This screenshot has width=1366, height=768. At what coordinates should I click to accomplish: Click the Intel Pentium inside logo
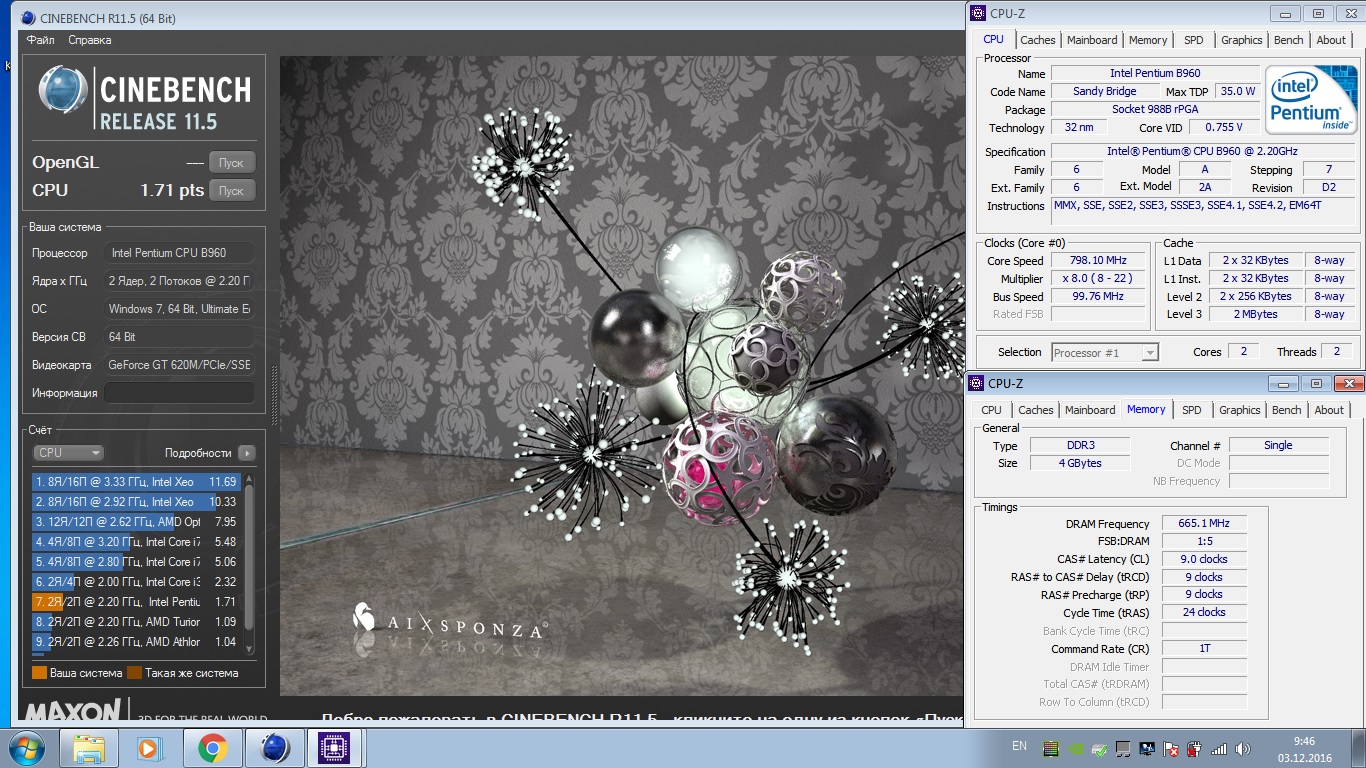[1311, 100]
